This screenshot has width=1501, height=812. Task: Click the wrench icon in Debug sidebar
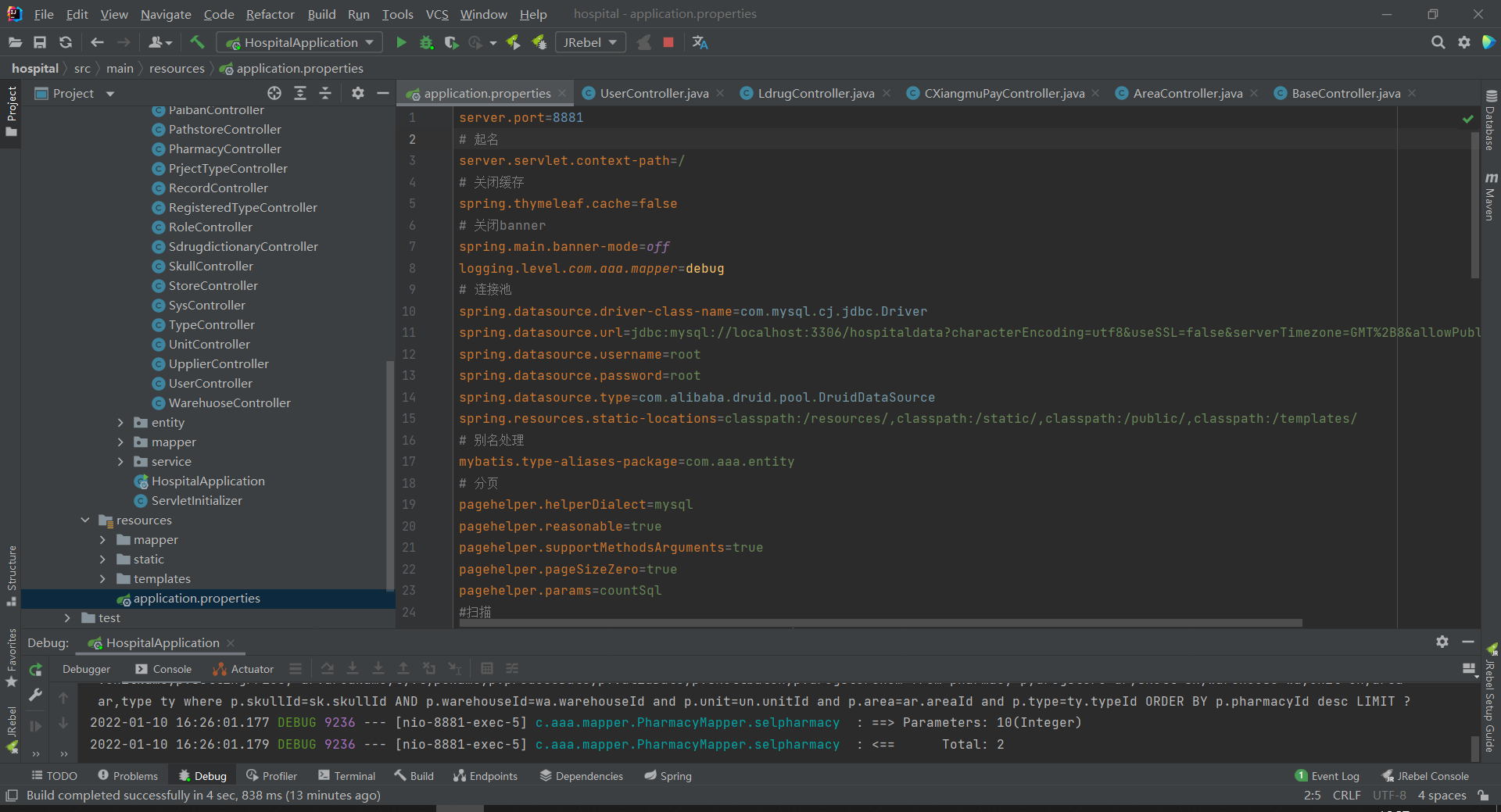35,694
